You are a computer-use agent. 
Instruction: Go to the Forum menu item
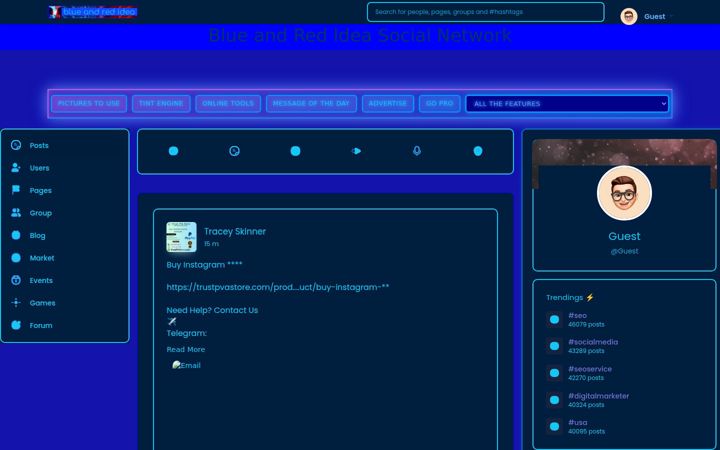(41, 326)
